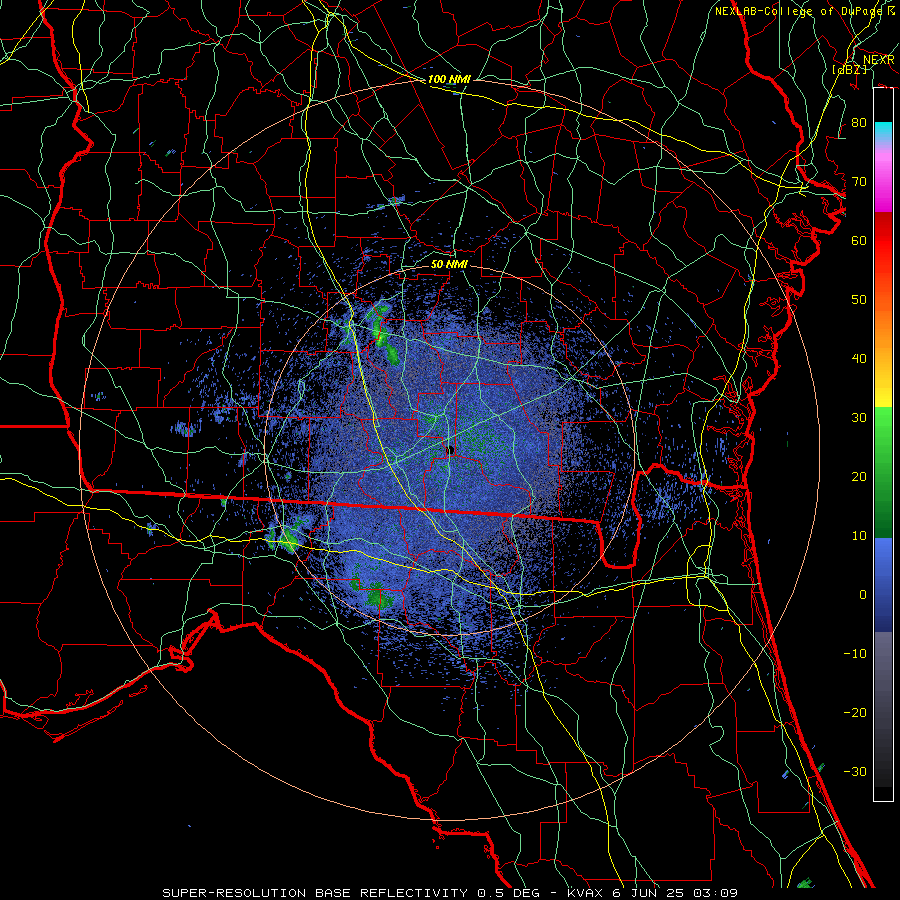Click the 100 NMI range ring label
The width and height of the screenshot is (900, 900).
pyautogui.click(x=449, y=79)
